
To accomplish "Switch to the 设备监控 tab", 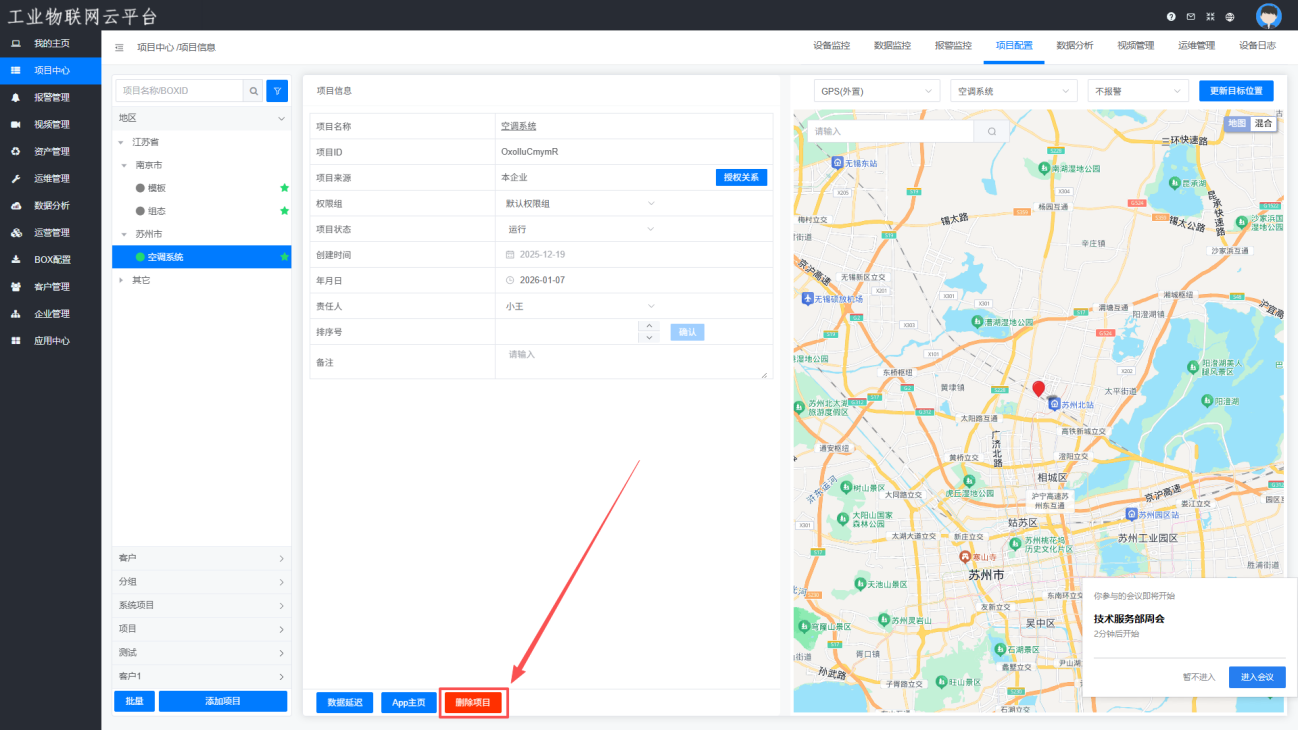I will coord(831,46).
